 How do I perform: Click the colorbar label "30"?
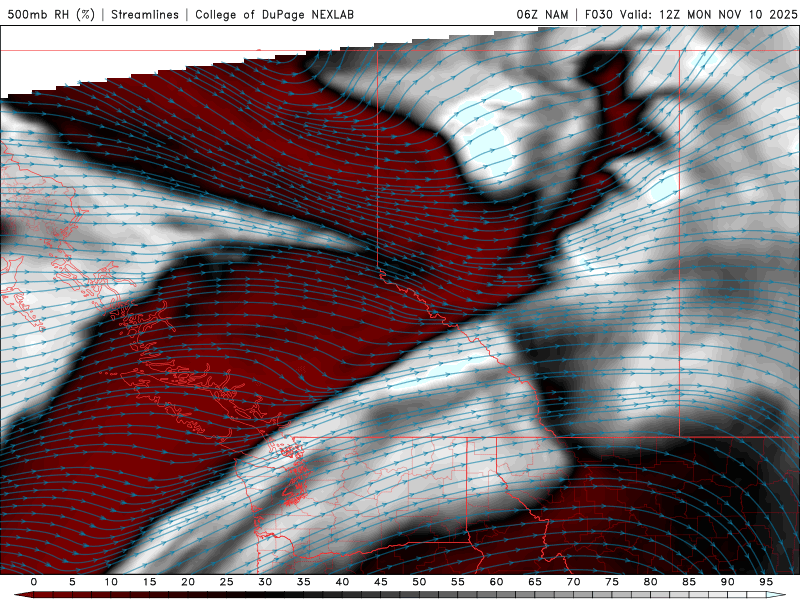[x=265, y=582]
